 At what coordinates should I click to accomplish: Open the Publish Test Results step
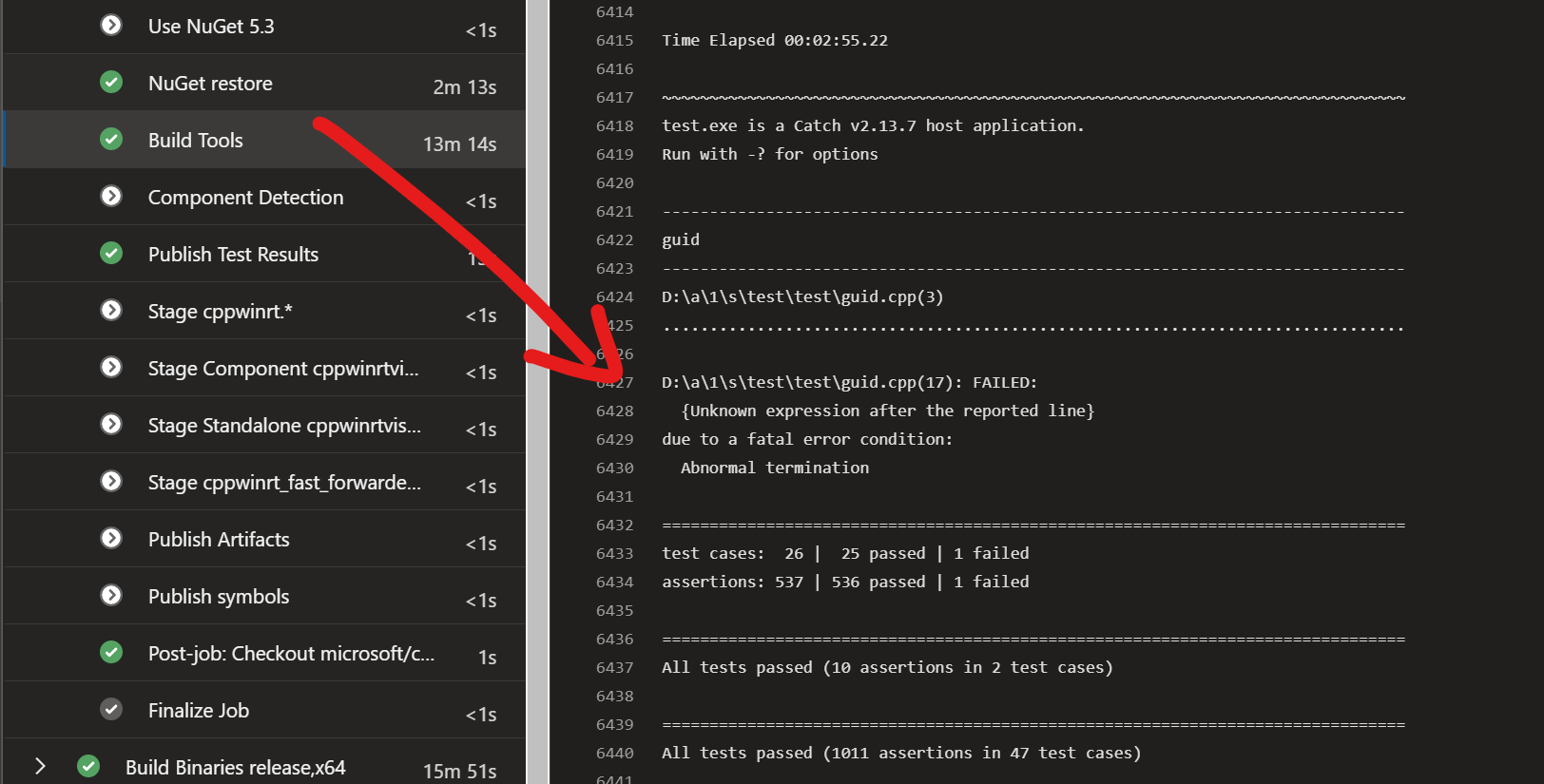[x=264, y=254]
